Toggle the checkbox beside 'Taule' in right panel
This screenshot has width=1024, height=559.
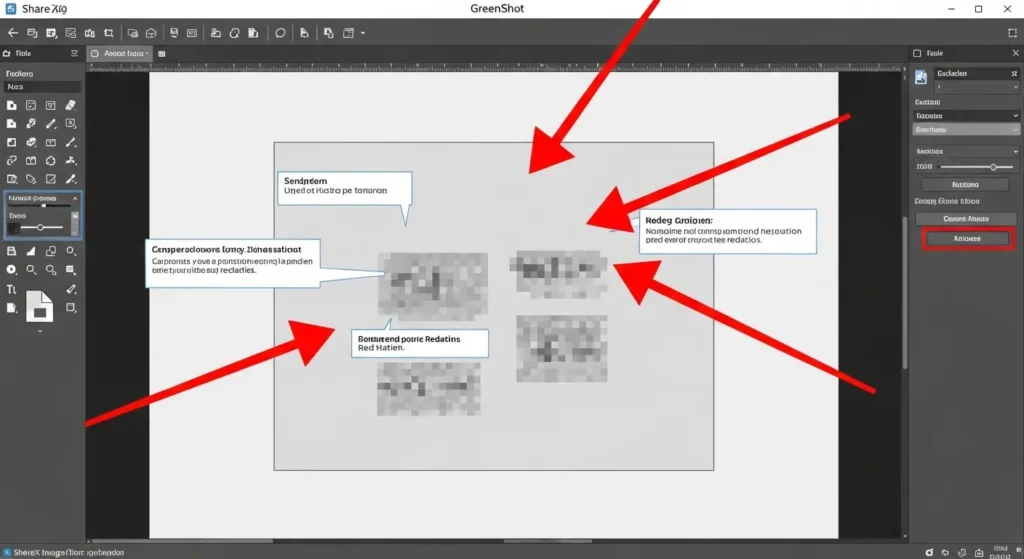point(917,54)
